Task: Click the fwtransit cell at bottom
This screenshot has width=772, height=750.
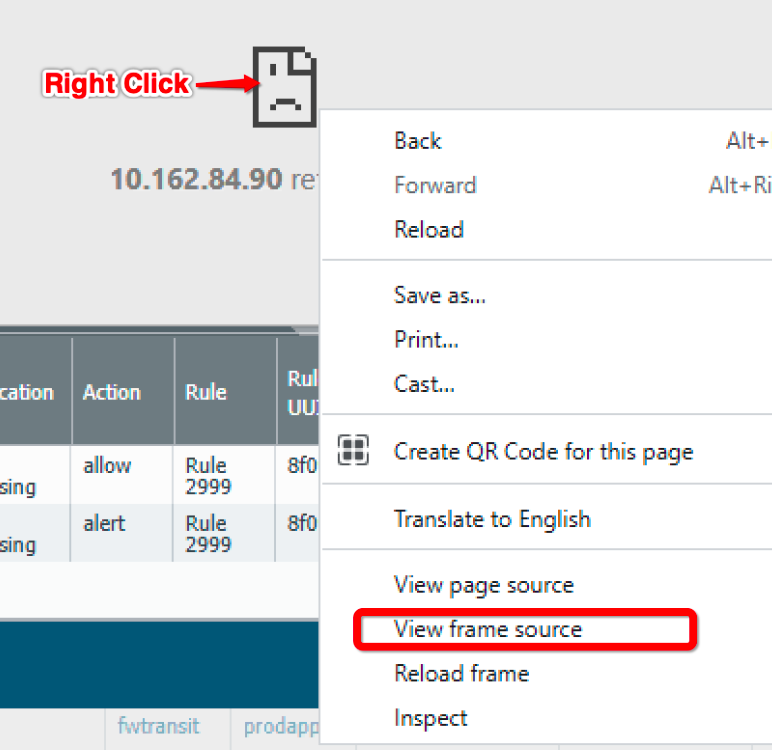Action: pos(159,726)
